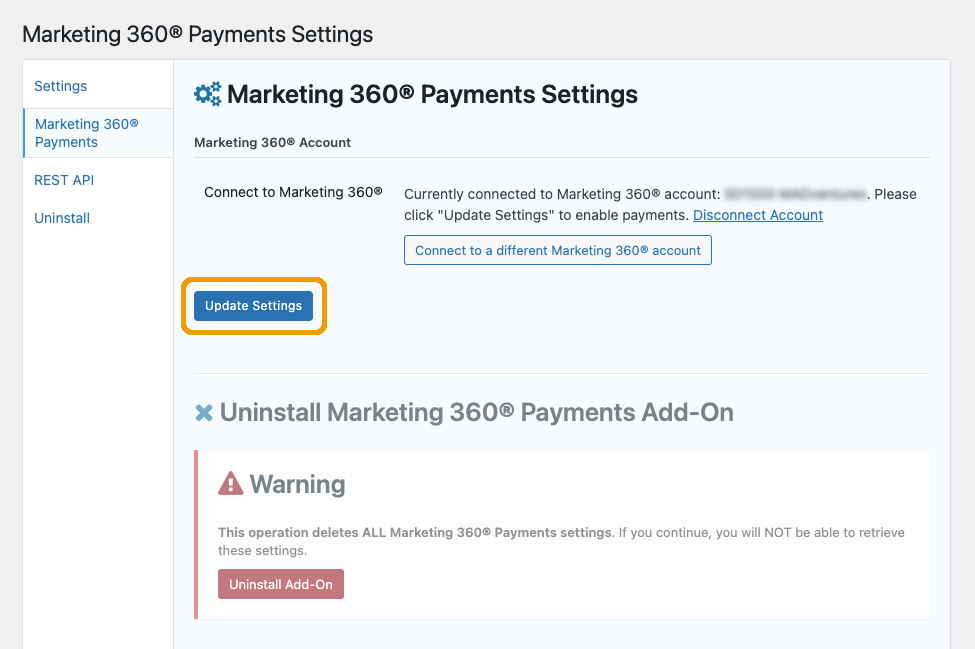Click the 'Uninstall Marketing 360® Payments Add-On' heading
The image size is (975, 649).
[476, 413]
